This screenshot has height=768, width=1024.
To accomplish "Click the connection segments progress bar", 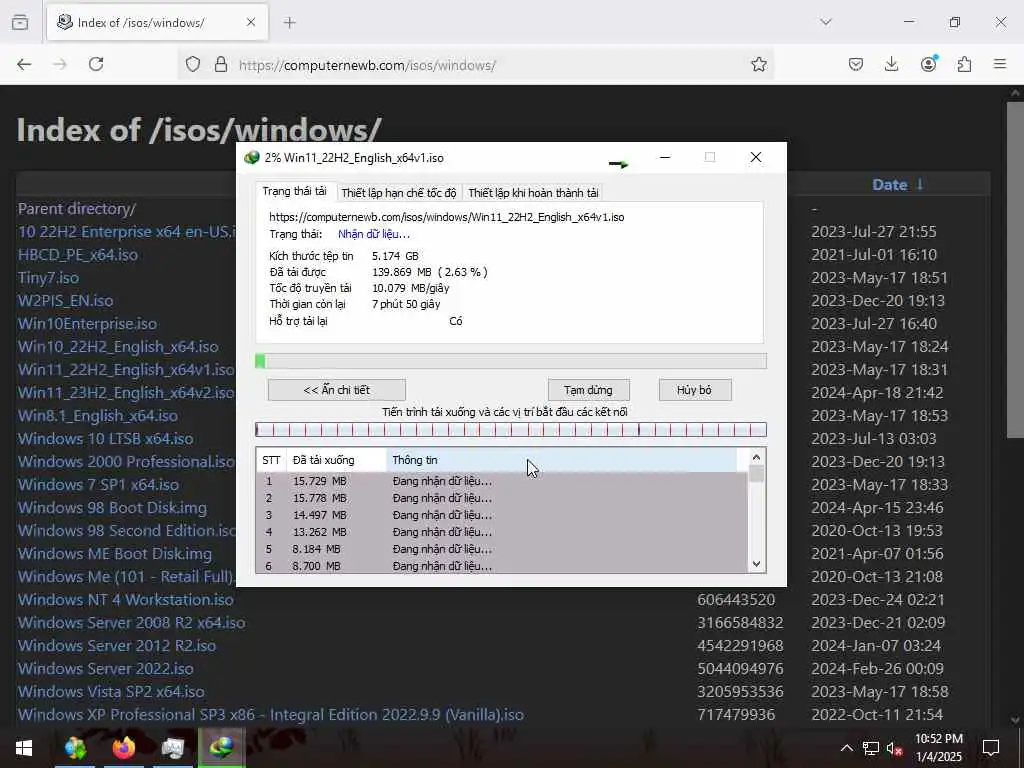I will (x=511, y=430).
